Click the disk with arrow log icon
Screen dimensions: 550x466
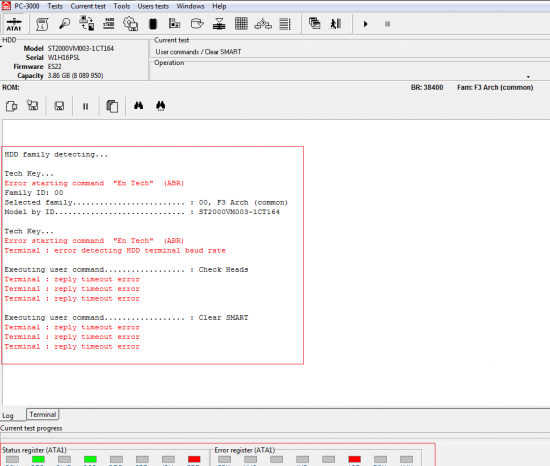(33, 105)
